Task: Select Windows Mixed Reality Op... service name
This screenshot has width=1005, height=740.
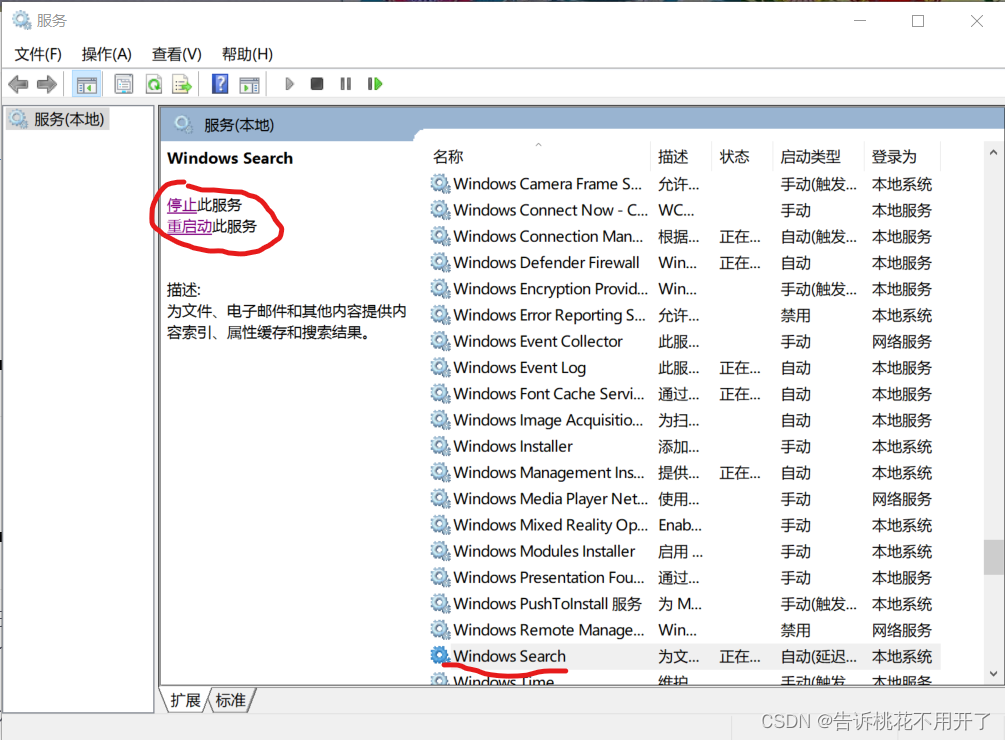Action: pyautogui.click(x=551, y=525)
